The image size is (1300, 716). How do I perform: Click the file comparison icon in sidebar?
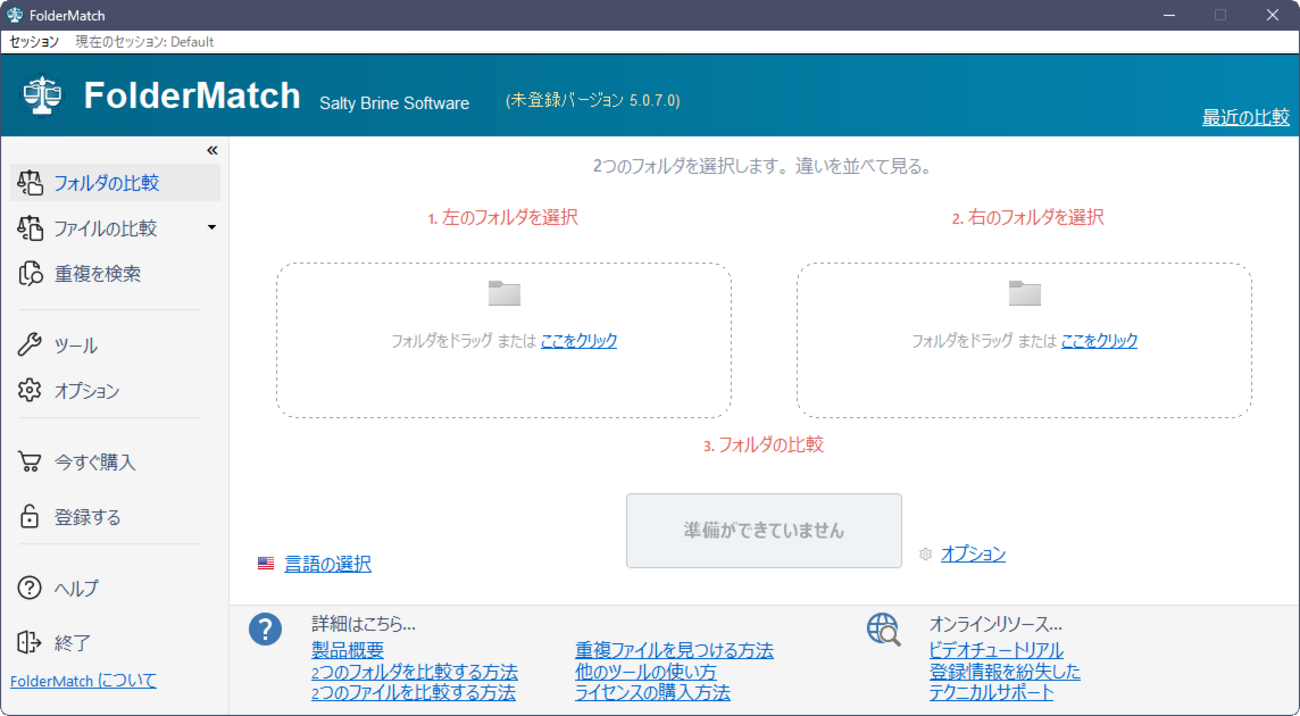coord(30,228)
